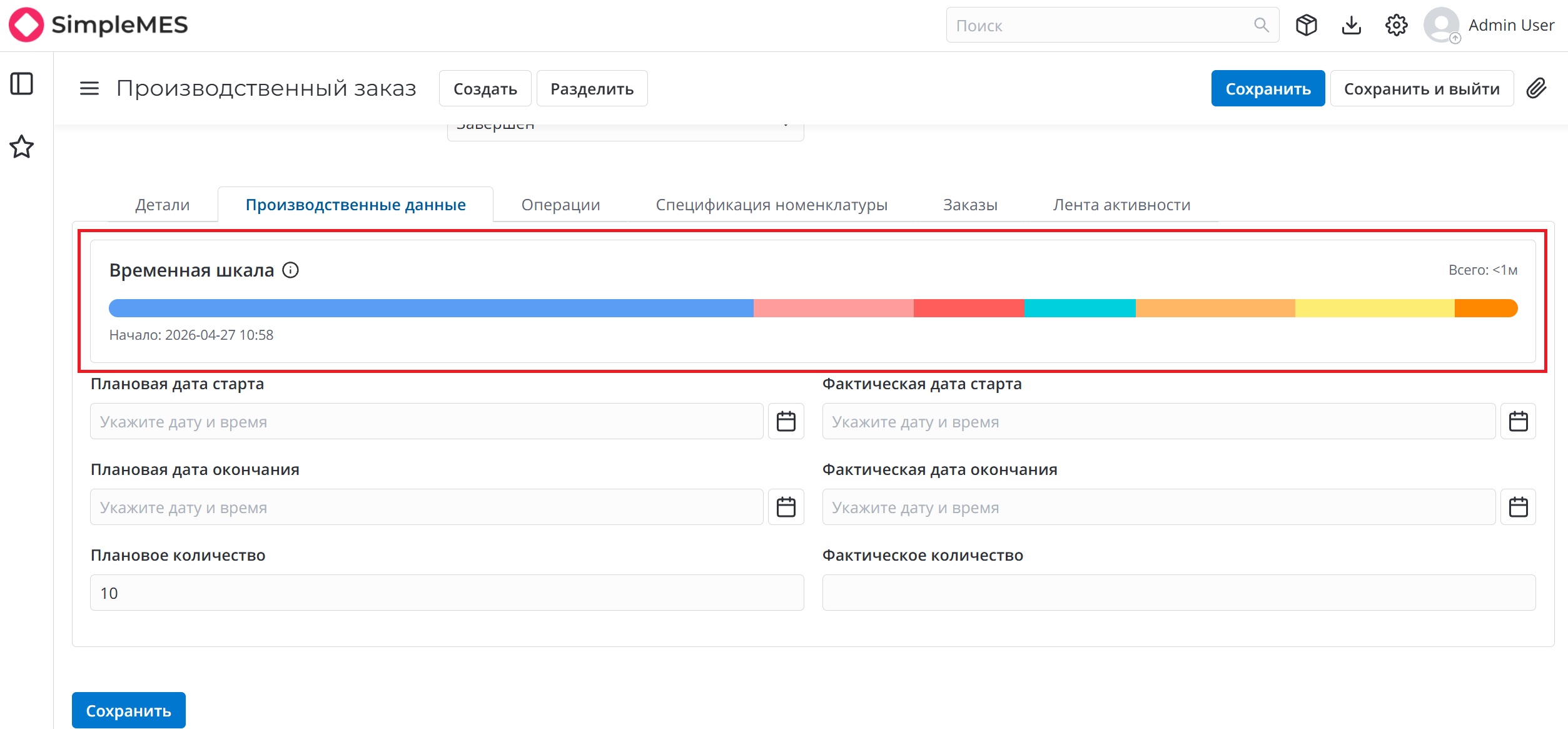Open the Лента активности tab
Viewport: 1568px width, 729px height.
click(x=1121, y=205)
